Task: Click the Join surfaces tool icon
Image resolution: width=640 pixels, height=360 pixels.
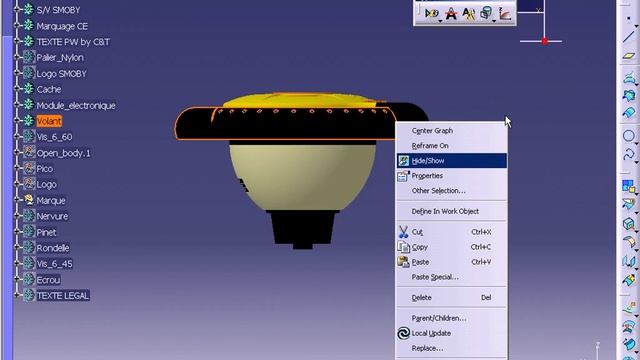Action: (629, 186)
